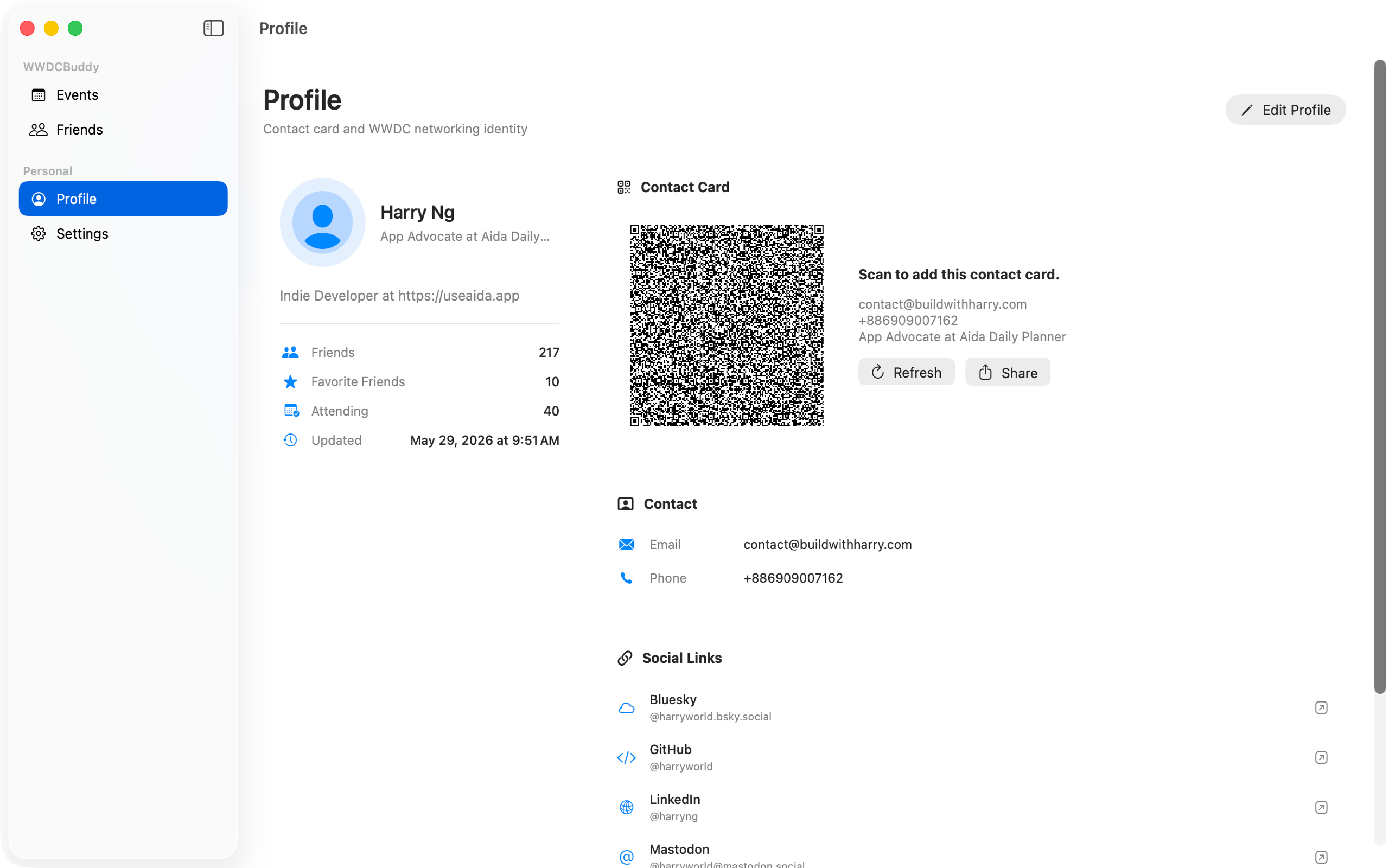Image resolution: width=1389 pixels, height=868 pixels.
Task: Click the Phone handset icon
Action: [x=626, y=578]
